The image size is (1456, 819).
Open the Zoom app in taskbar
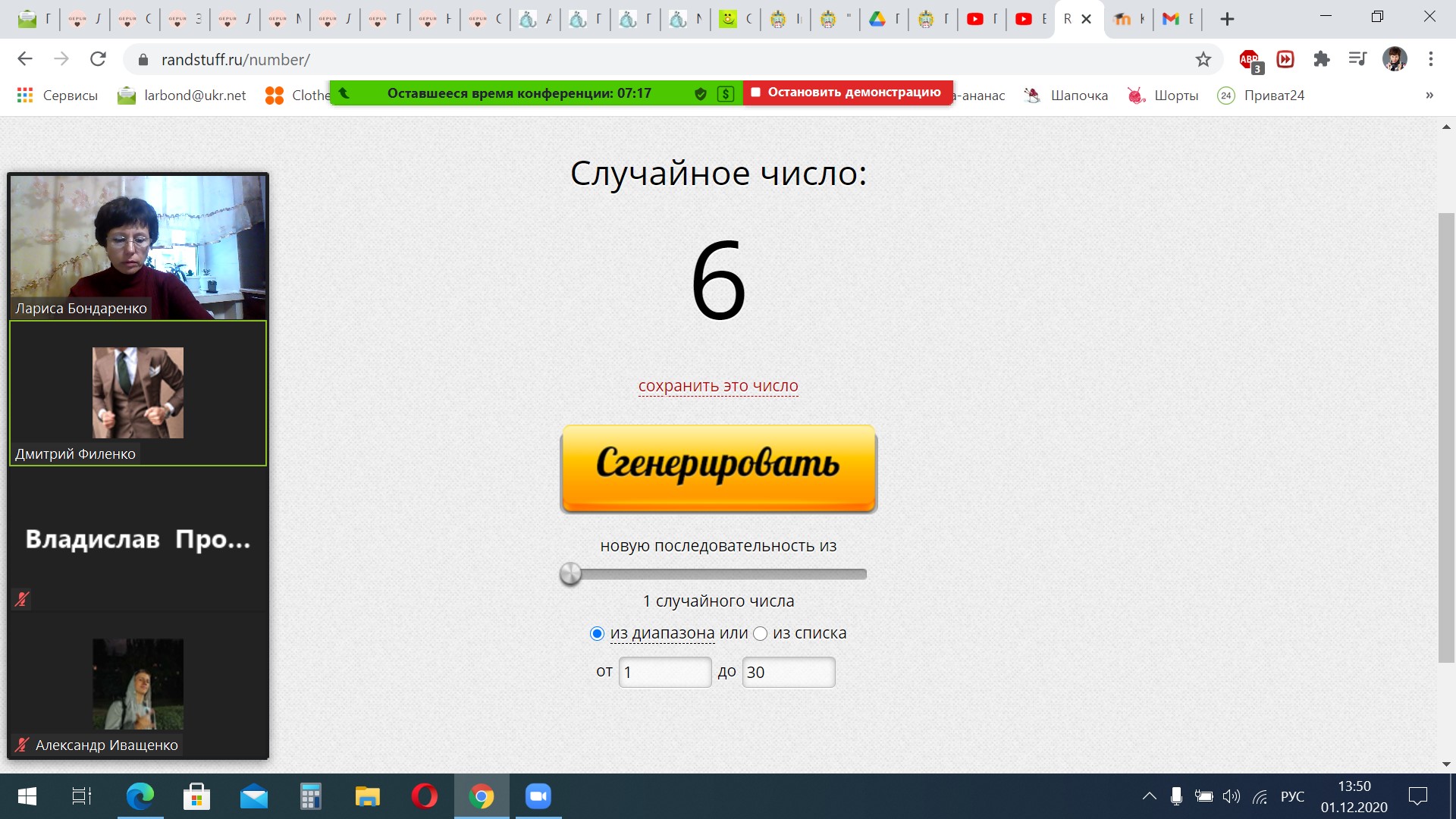(538, 796)
